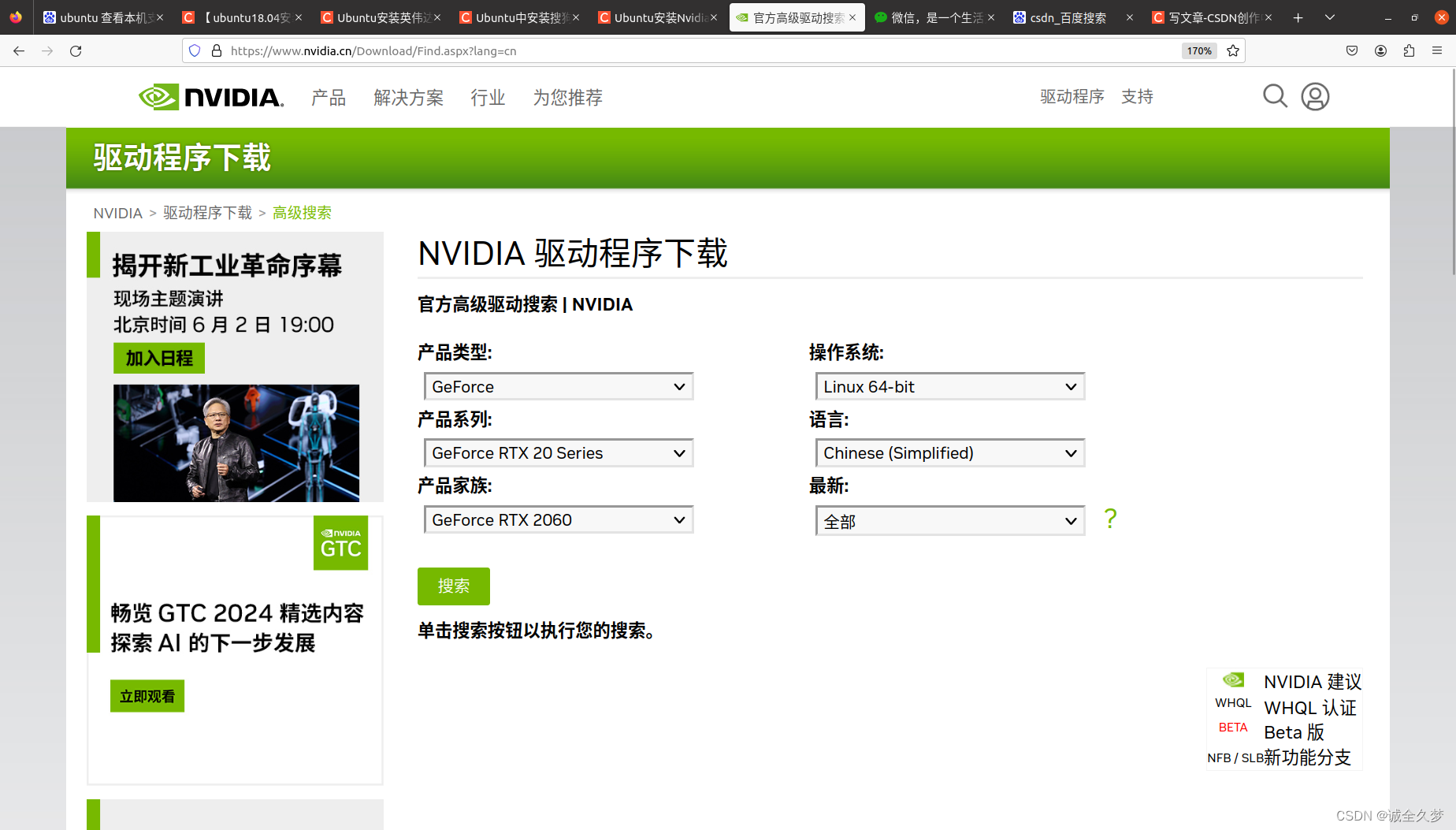1456x830 pixels.
Task: List all tabs with chevron icon
Action: point(1330,17)
